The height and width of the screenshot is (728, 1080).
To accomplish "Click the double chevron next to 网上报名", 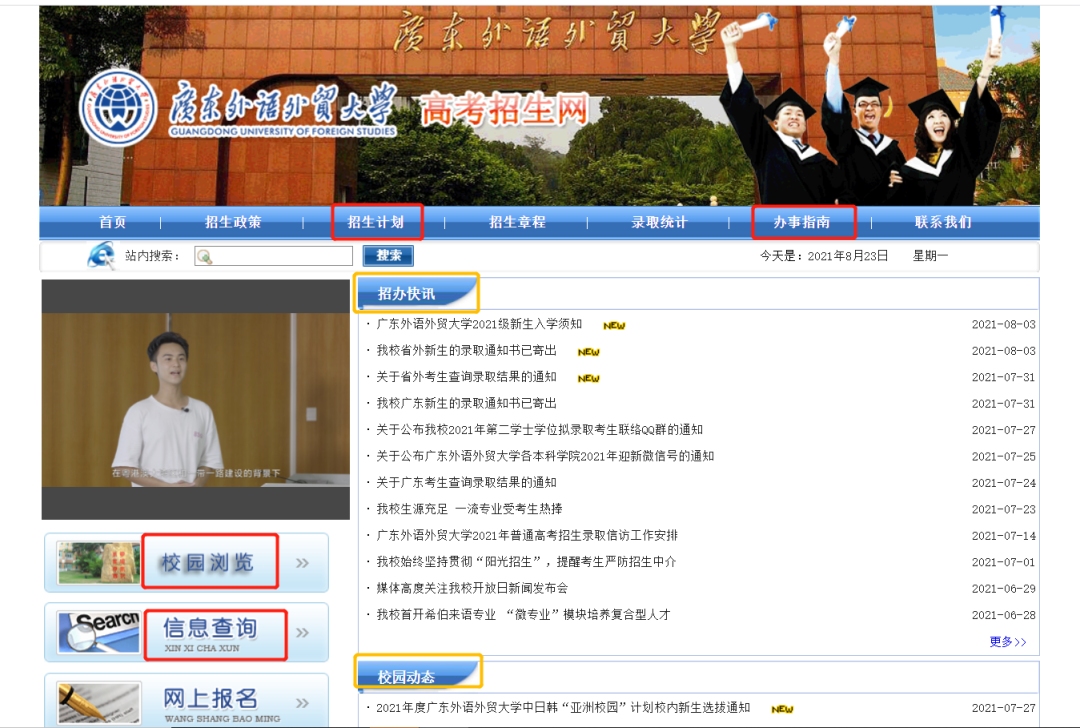I will [x=302, y=703].
